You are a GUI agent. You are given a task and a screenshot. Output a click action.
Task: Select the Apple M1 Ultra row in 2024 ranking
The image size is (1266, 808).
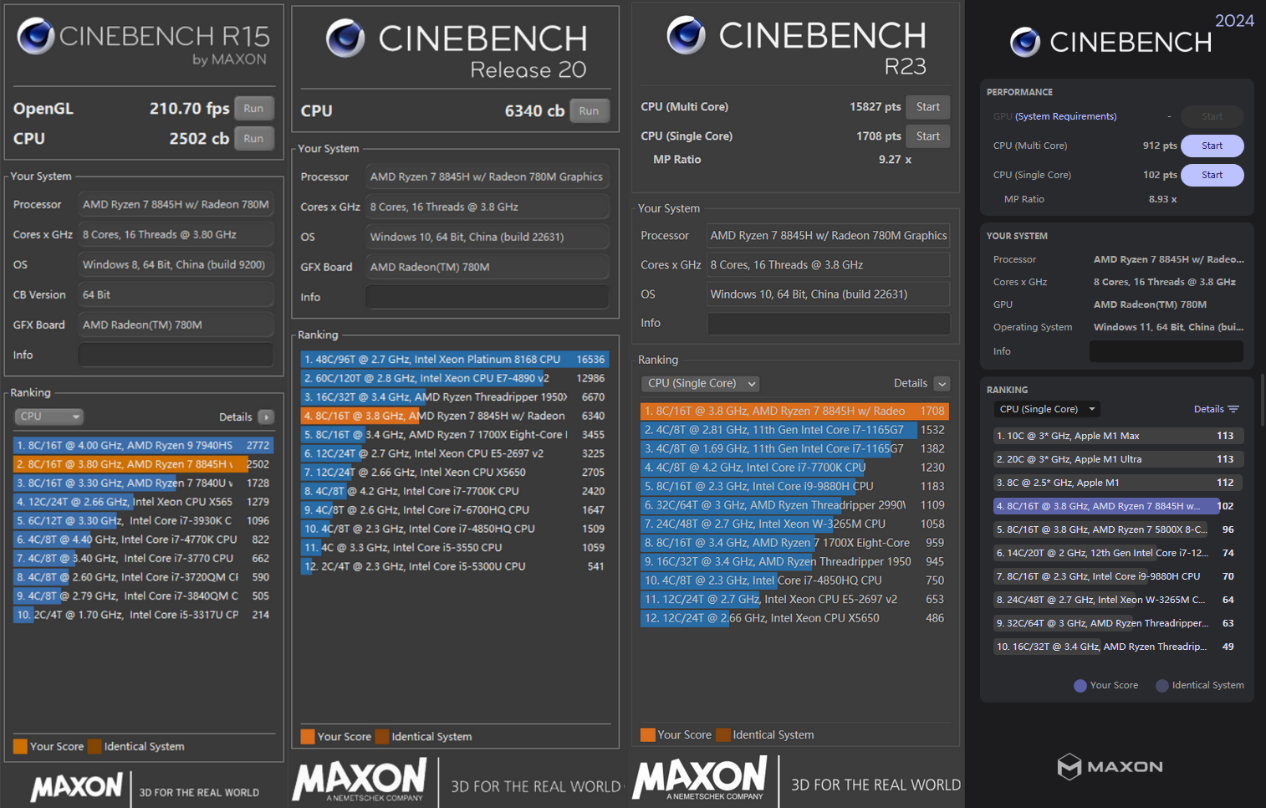[x=1119, y=459]
